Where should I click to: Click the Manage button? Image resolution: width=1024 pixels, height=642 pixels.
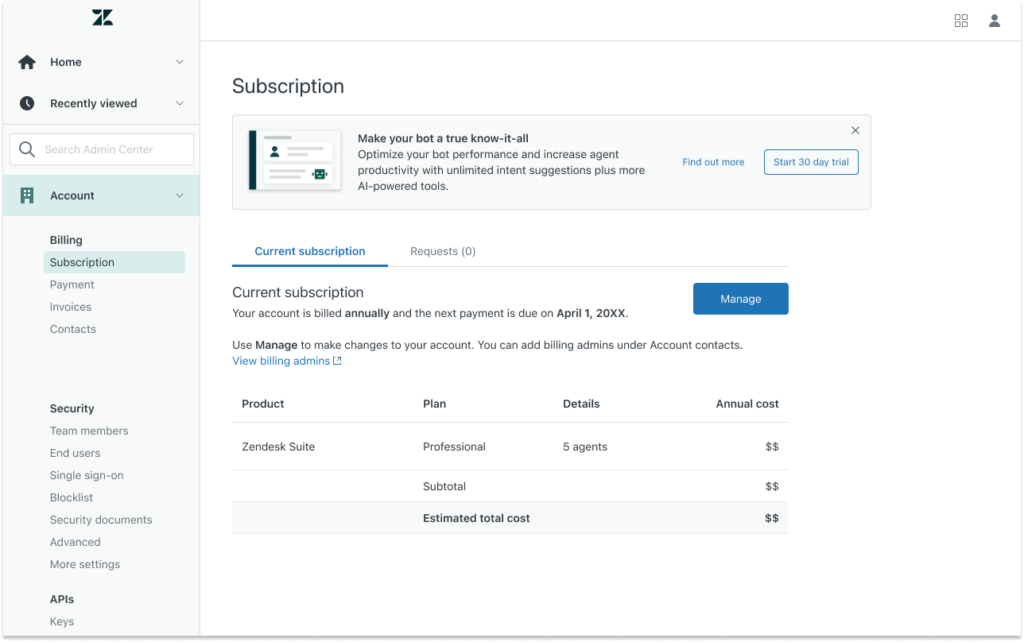(x=740, y=298)
